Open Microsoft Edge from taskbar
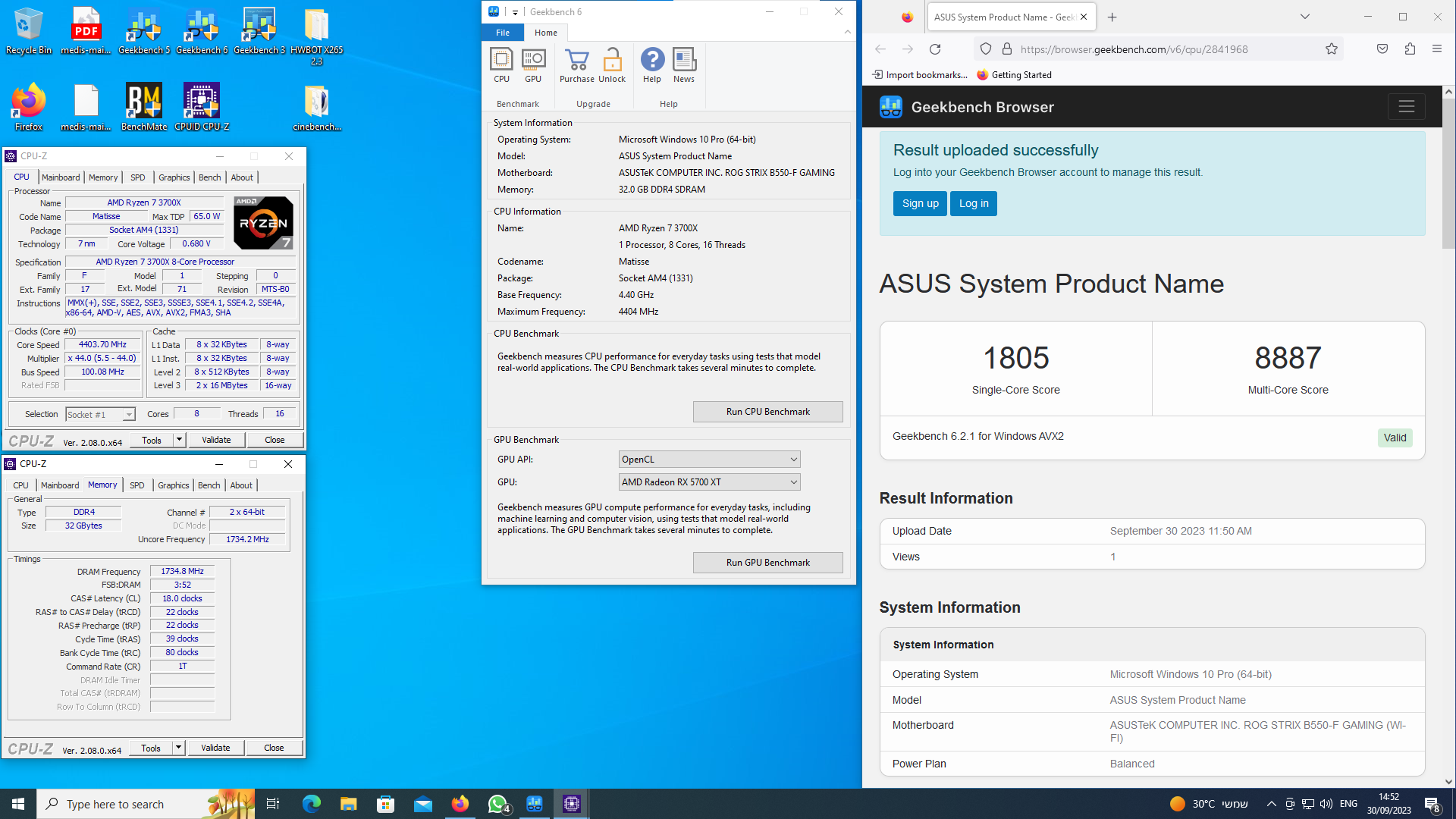This screenshot has height=819, width=1456. click(311, 804)
